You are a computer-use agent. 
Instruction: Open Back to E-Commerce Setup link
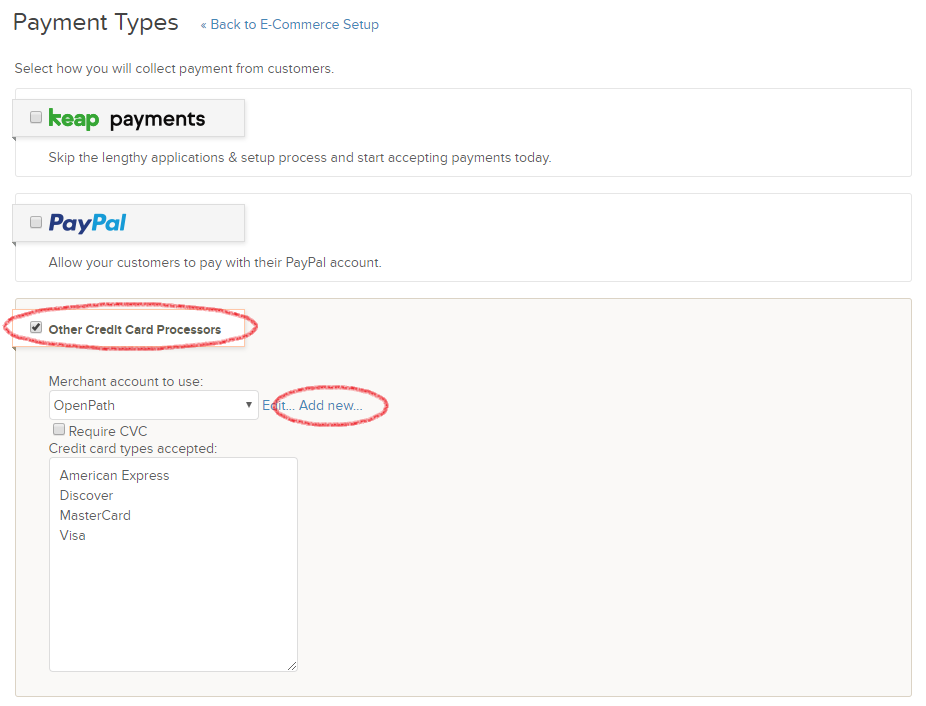tap(289, 25)
